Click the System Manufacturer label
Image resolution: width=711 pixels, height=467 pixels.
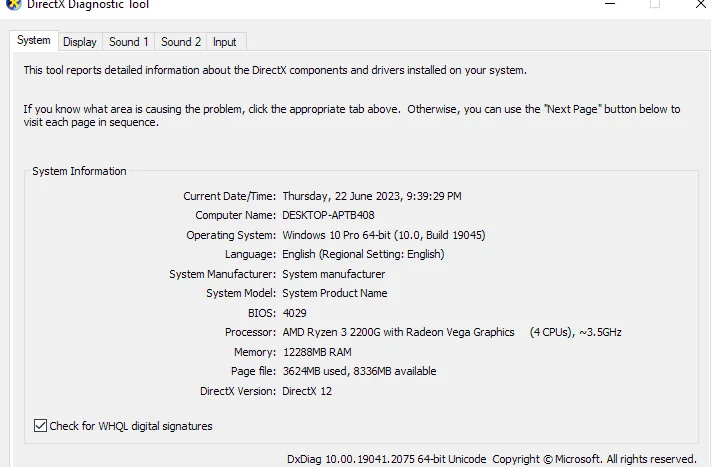click(x=222, y=274)
